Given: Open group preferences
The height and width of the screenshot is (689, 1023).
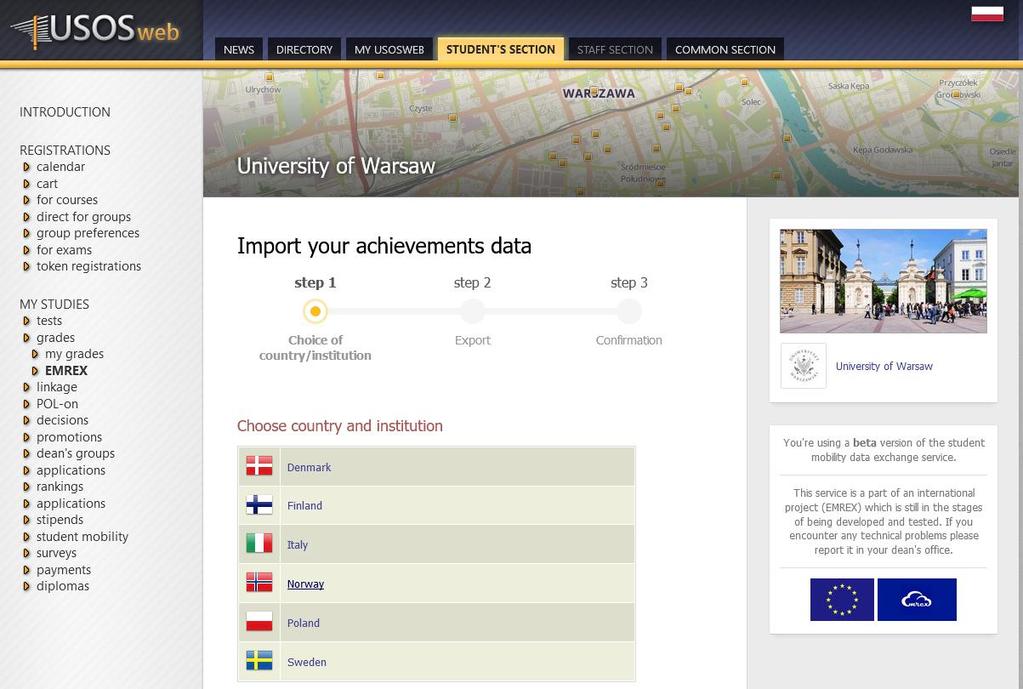Looking at the screenshot, I should (88, 233).
